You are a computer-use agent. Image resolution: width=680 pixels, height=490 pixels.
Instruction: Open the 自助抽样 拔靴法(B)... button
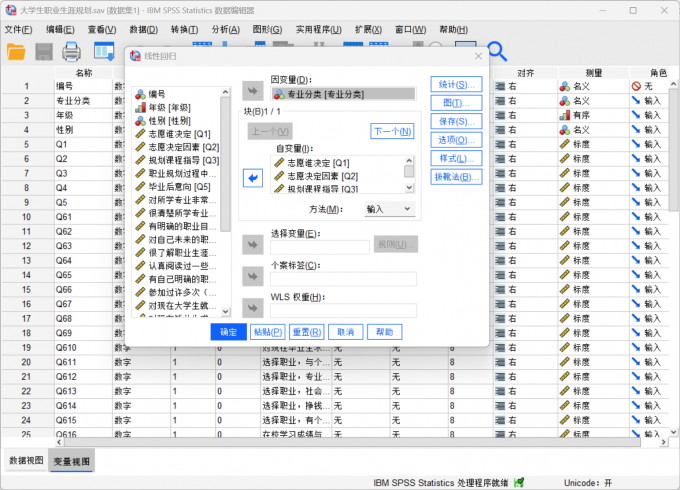point(456,176)
